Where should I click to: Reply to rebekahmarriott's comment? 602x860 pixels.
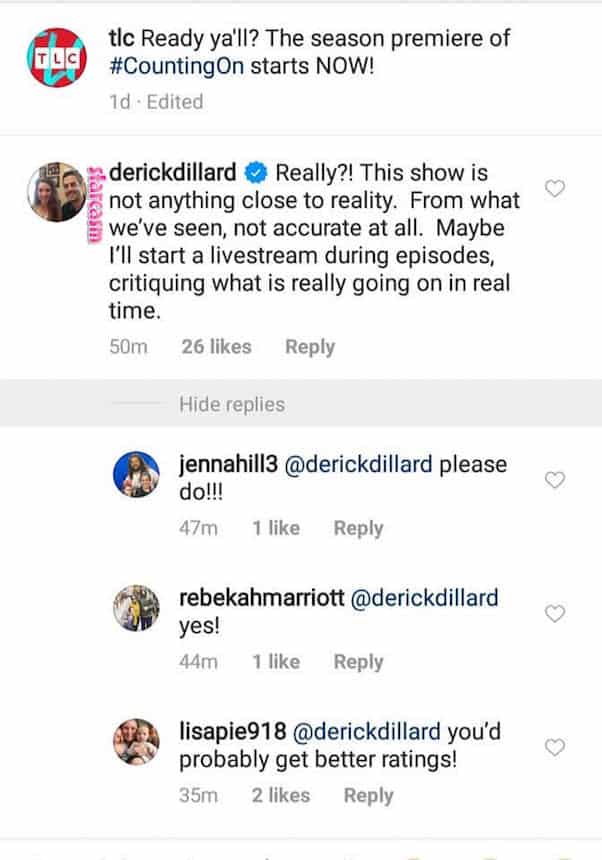coord(358,661)
